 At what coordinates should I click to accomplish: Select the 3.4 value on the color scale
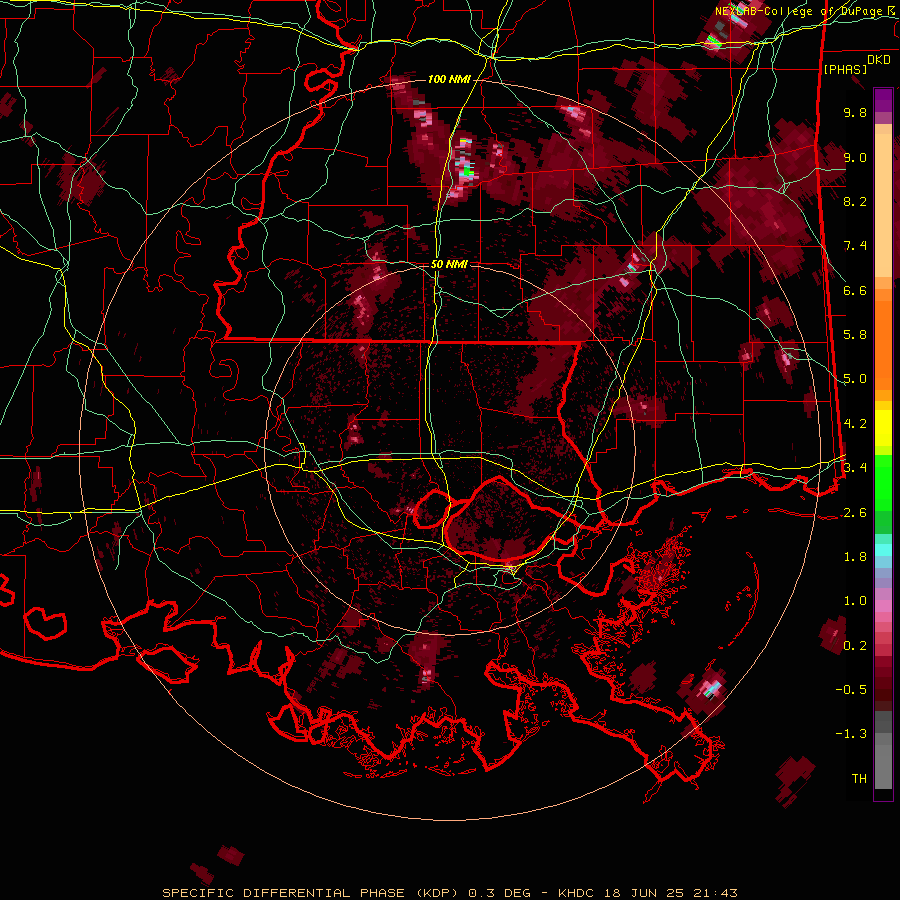click(855, 468)
